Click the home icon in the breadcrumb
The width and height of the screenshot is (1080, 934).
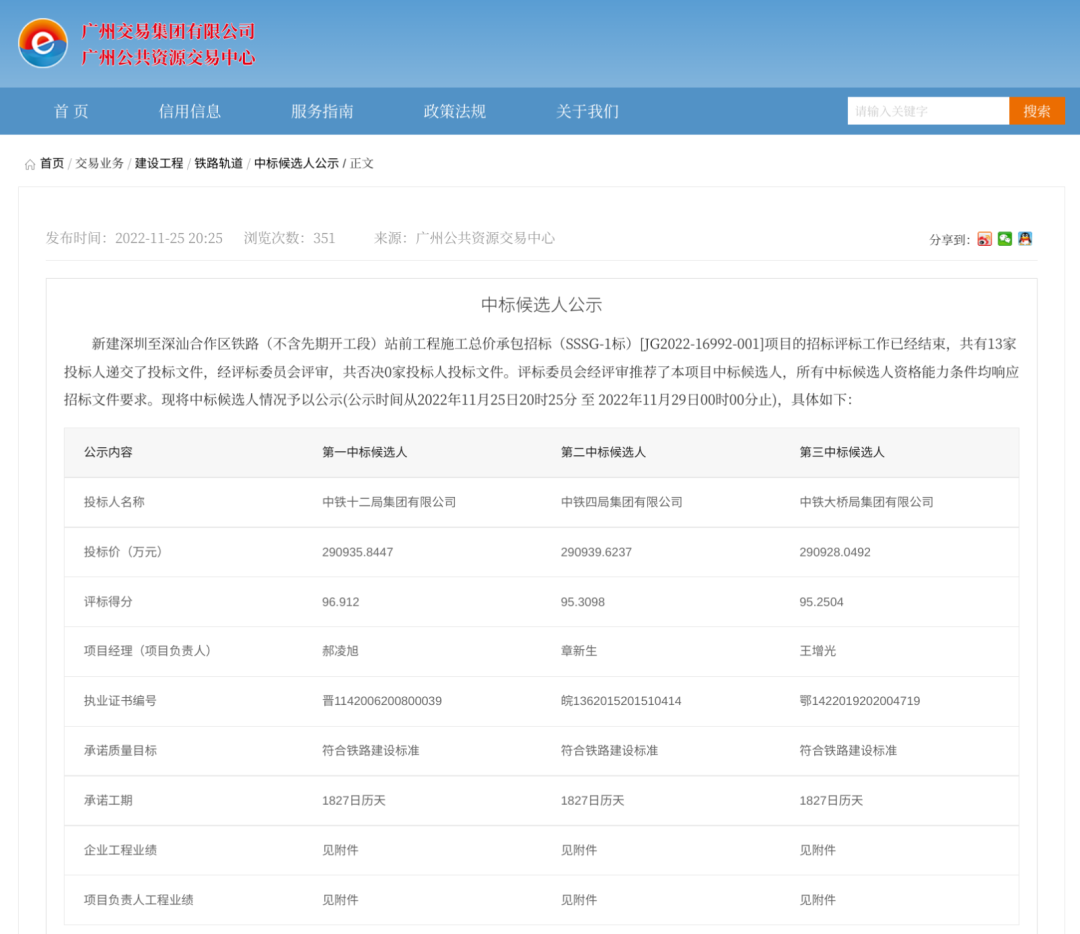pyautogui.click(x=30, y=164)
